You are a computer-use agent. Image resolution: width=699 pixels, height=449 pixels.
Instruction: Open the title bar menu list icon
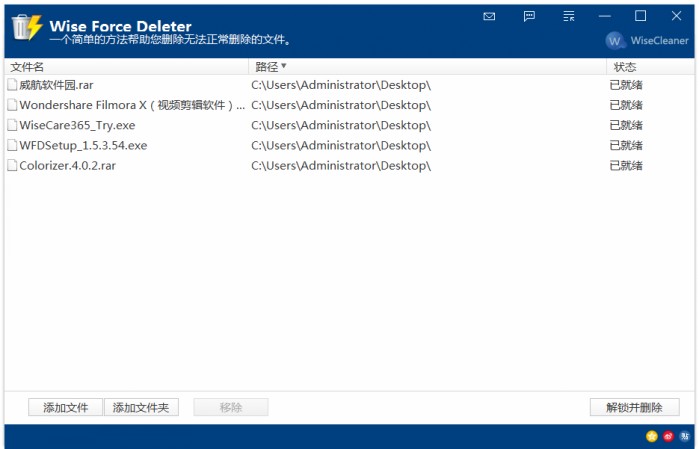click(x=569, y=16)
